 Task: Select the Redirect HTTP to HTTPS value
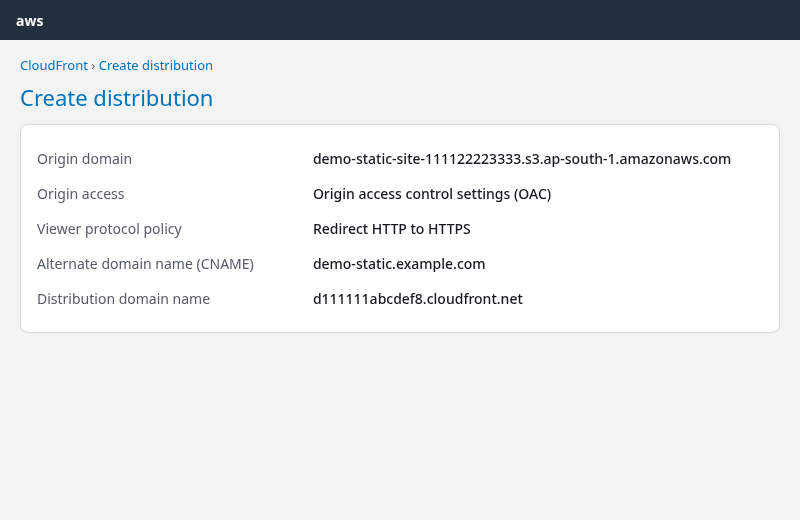click(x=392, y=229)
